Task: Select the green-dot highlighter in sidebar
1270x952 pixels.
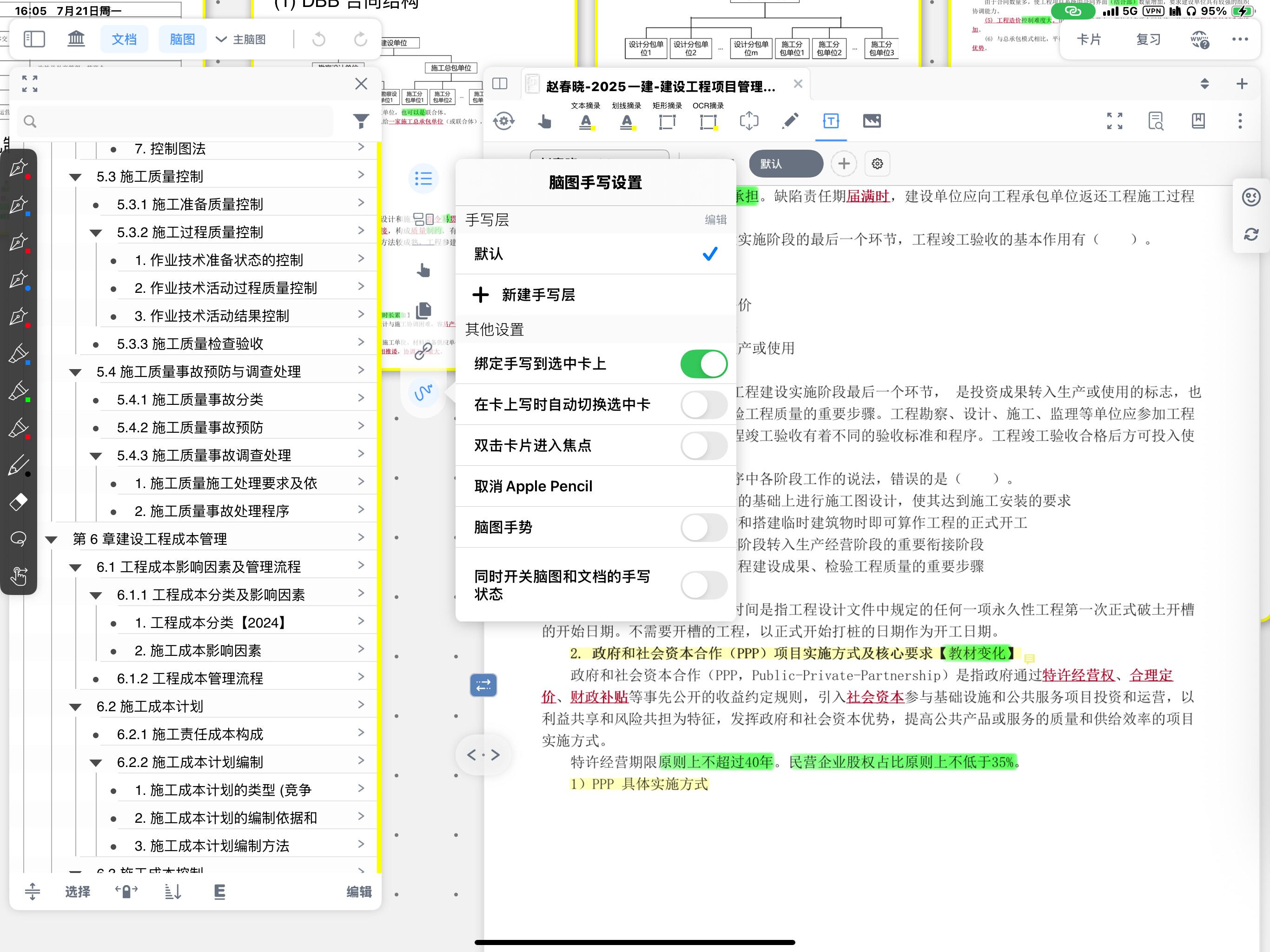Action: click(19, 390)
